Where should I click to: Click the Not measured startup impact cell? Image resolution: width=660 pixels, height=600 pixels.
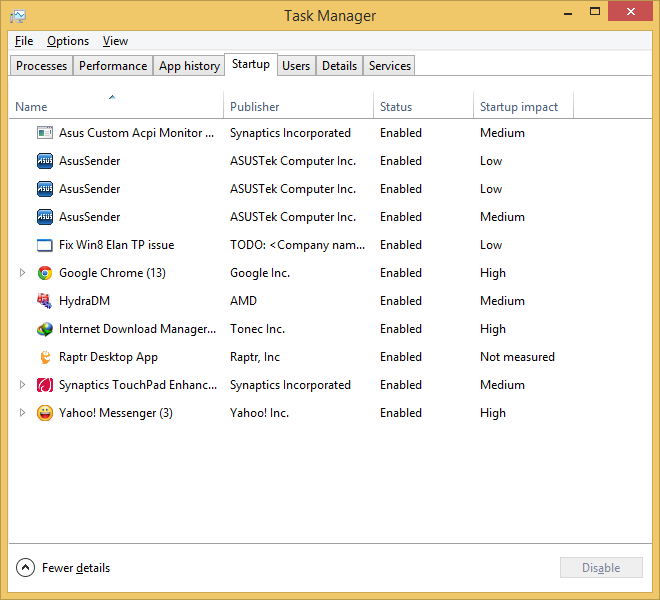pos(517,357)
